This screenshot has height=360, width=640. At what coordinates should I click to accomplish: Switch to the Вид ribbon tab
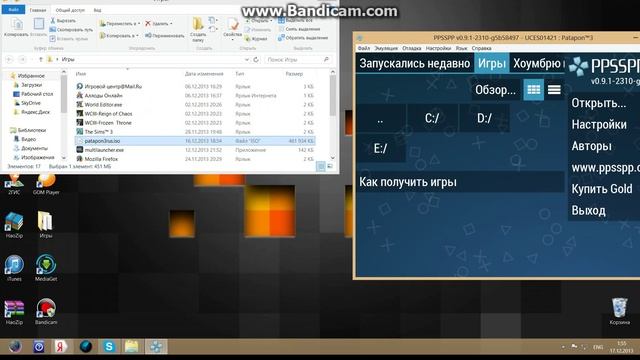tap(98, 10)
